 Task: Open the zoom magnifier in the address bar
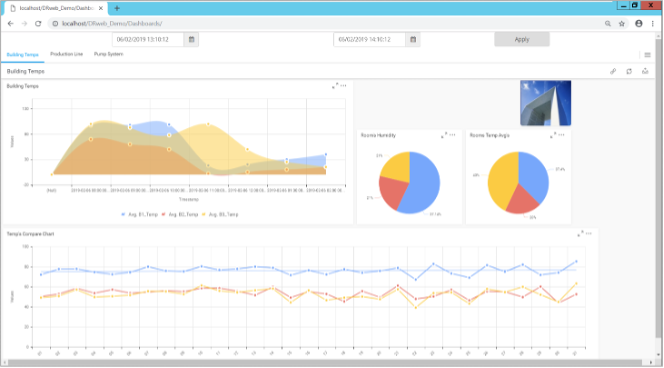(x=608, y=24)
